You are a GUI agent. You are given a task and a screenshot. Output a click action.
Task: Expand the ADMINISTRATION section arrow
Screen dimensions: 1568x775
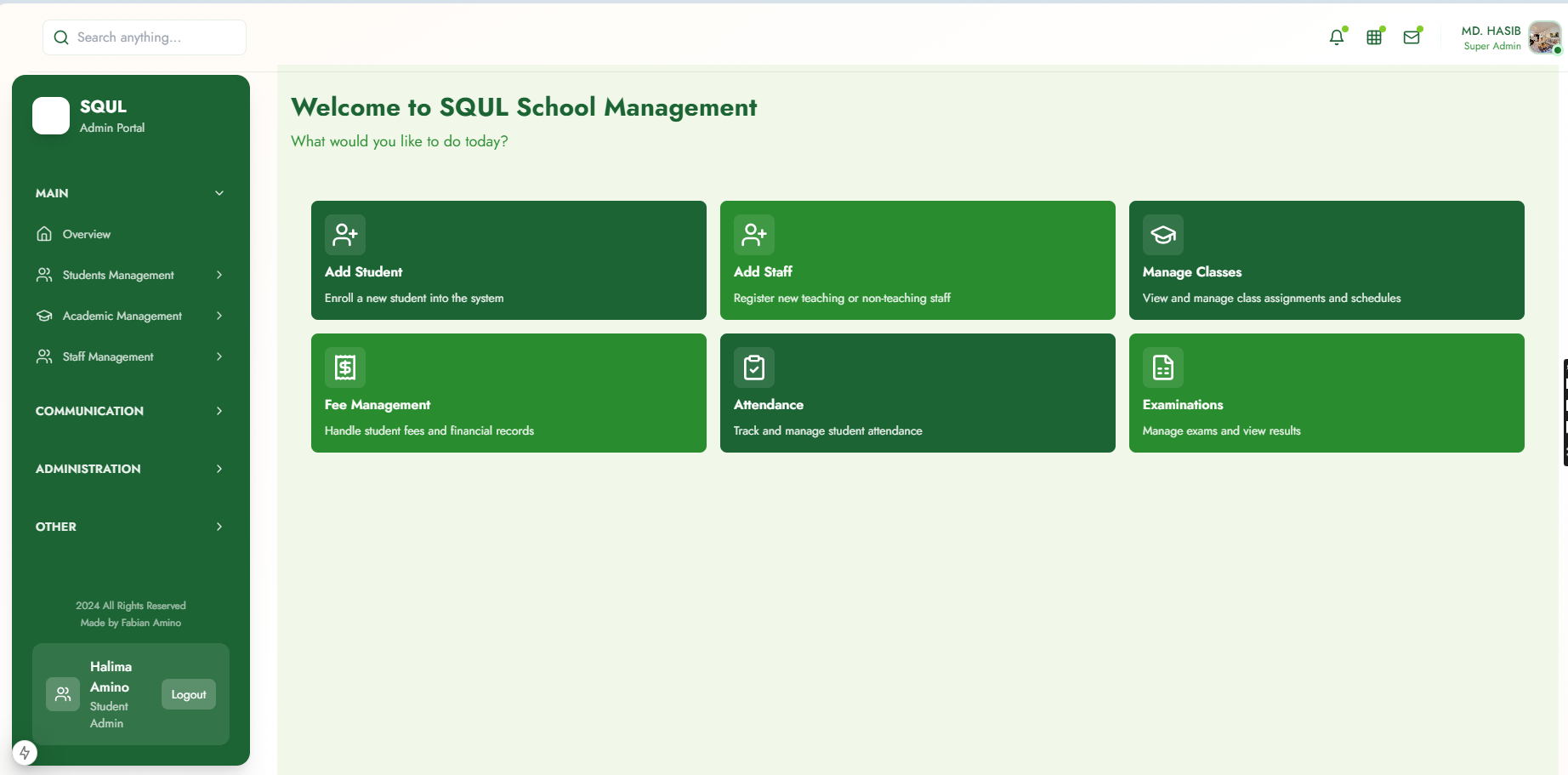tap(219, 469)
